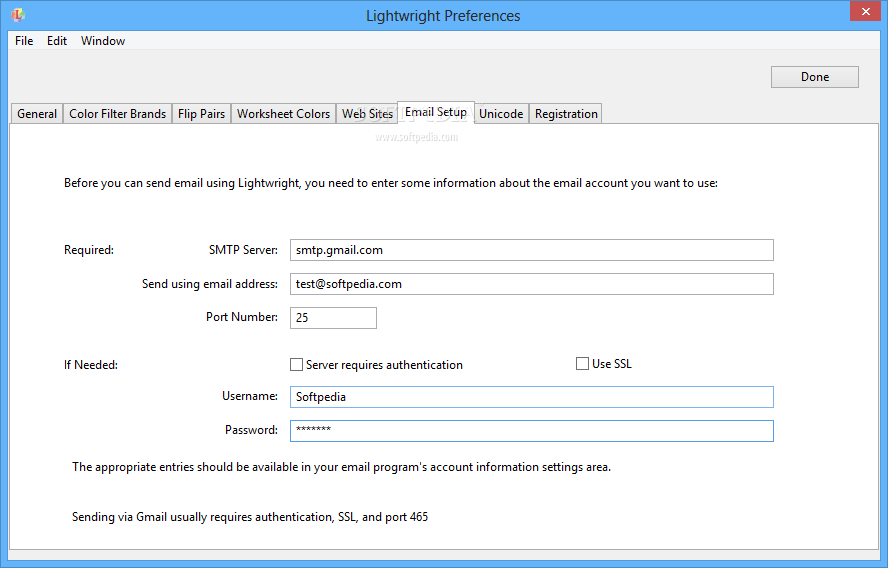The width and height of the screenshot is (888, 568).
Task: Click the Send using email address field
Action: (531, 284)
